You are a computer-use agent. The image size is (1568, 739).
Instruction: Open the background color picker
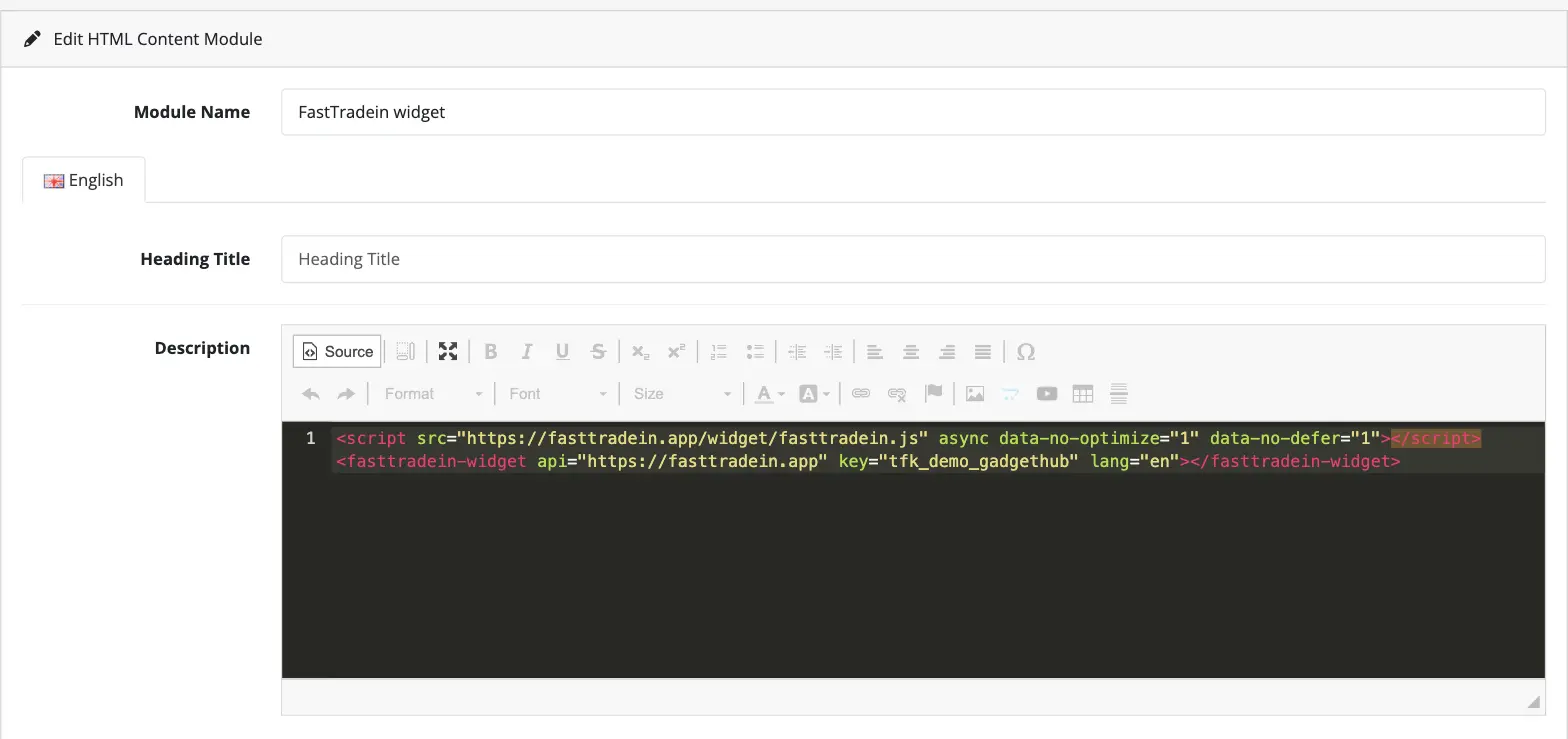pos(814,393)
